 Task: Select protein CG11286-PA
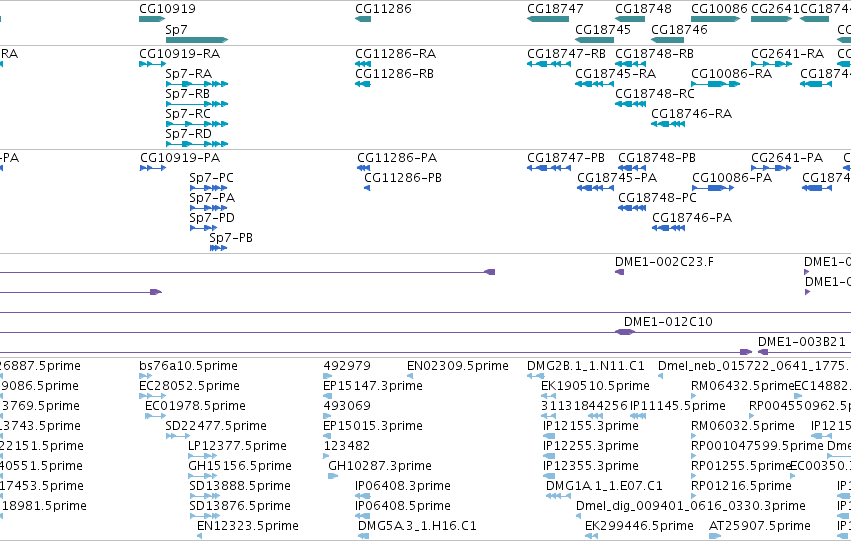click(397, 157)
